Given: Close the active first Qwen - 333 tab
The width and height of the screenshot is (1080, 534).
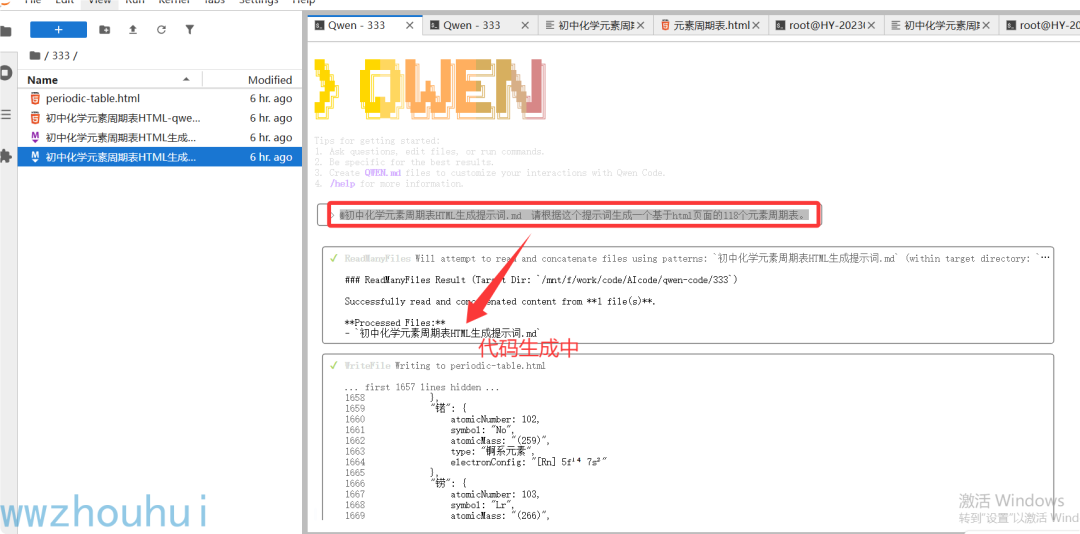Looking at the screenshot, I should [410, 25].
